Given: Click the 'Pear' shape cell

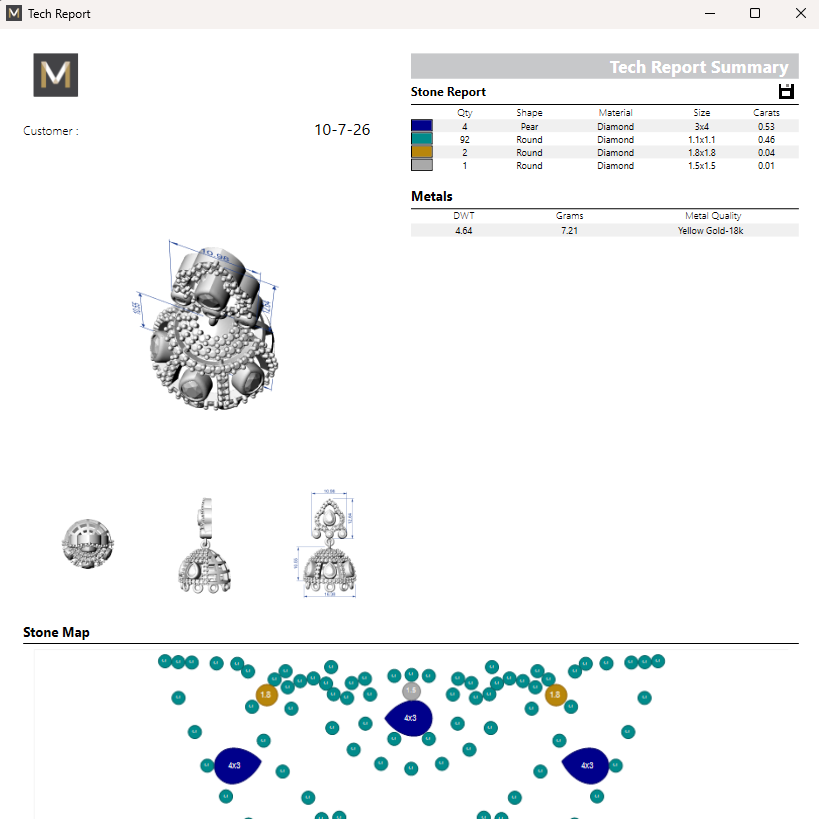Looking at the screenshot, I should pos(529,126).
